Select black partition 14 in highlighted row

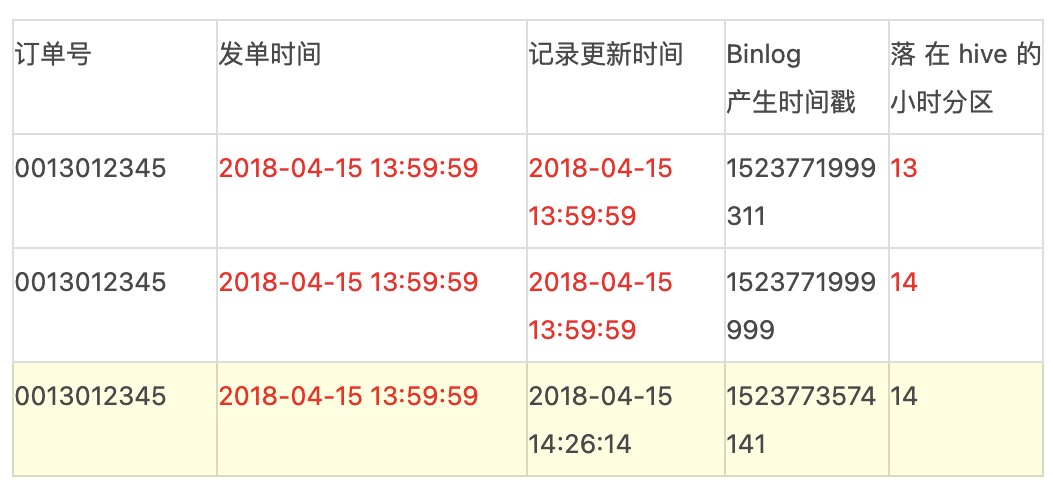tap(904, 397)
